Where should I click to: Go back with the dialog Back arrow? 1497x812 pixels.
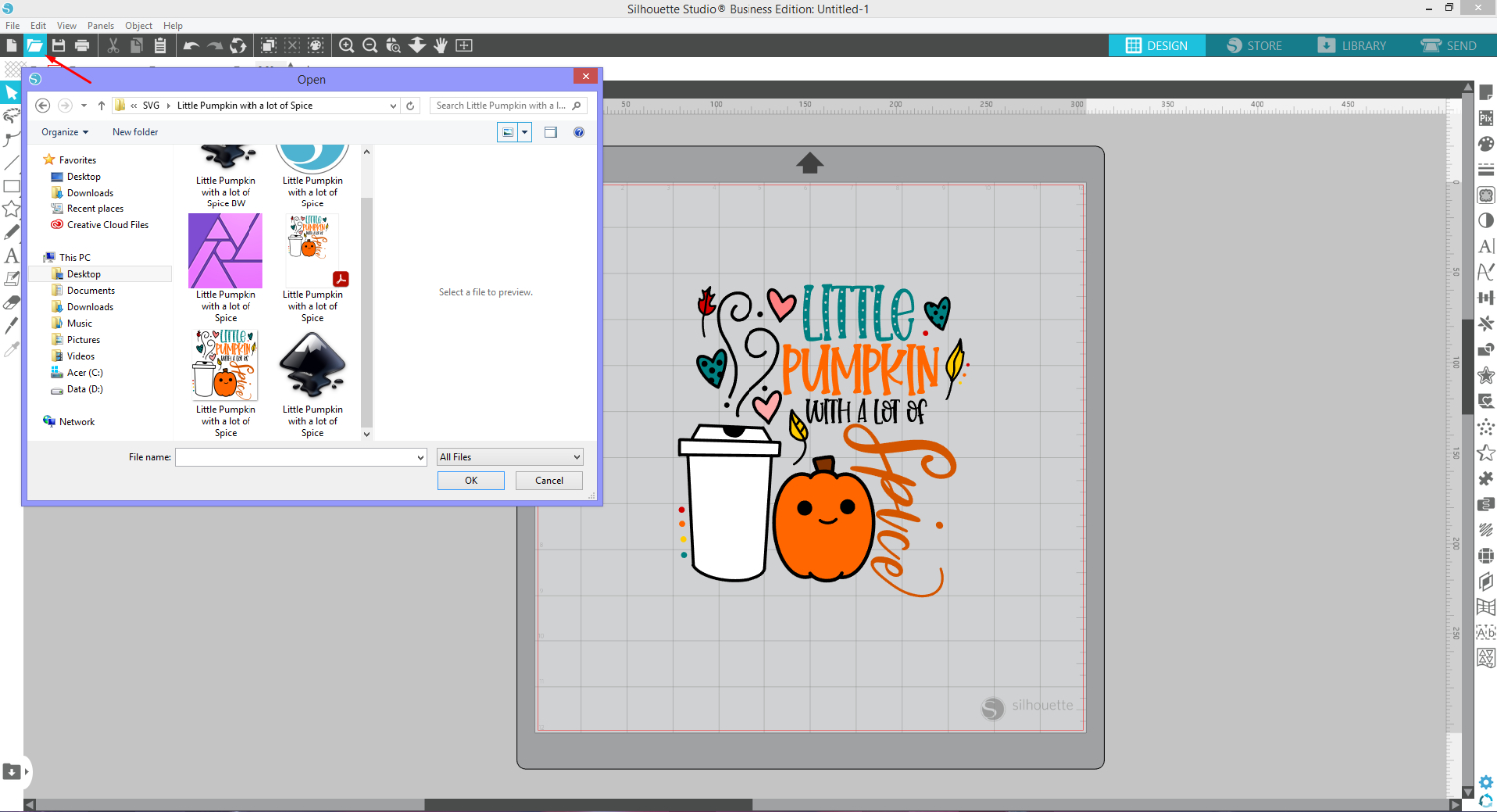[42, 105]
